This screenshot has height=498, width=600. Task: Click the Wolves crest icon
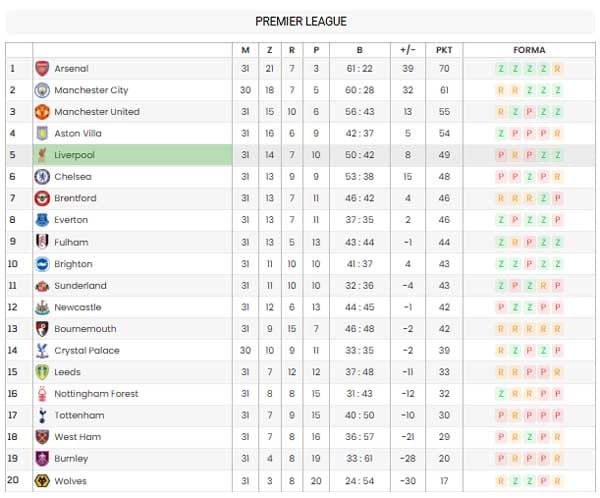42,481
